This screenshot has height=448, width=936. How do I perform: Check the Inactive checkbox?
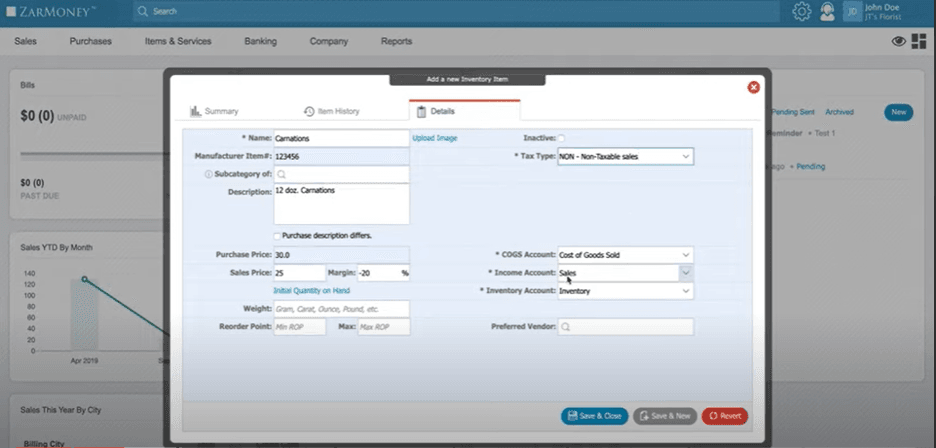[561, 138]
